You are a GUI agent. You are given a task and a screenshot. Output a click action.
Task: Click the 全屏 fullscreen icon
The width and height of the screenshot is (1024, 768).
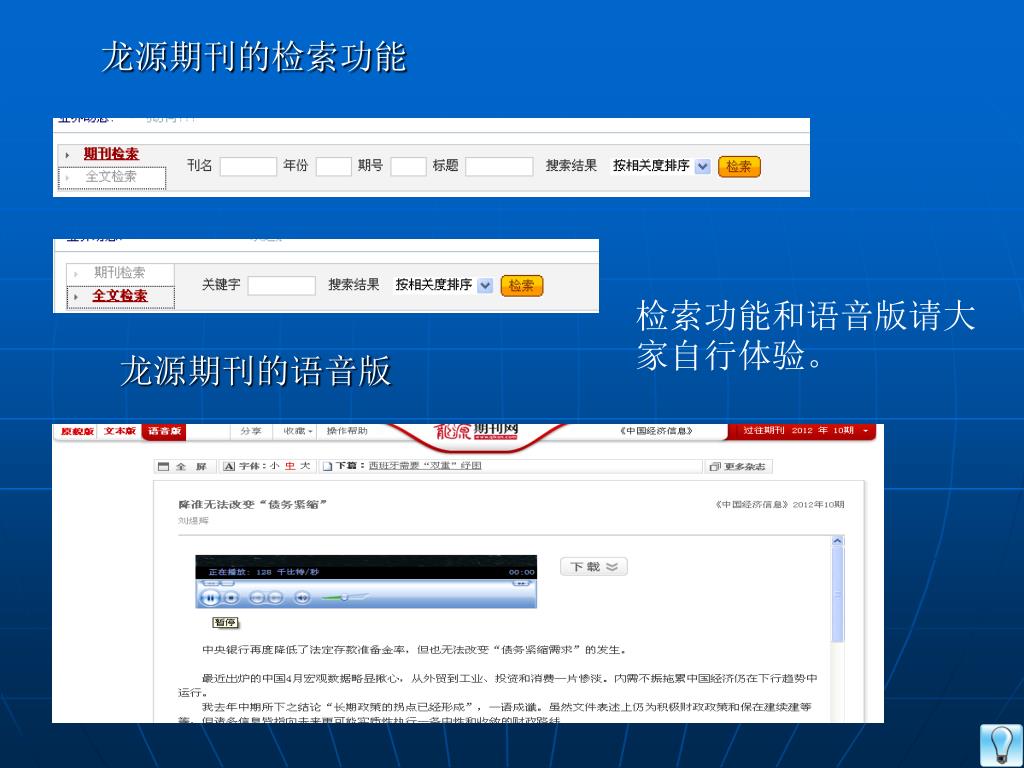coord(164,466)
